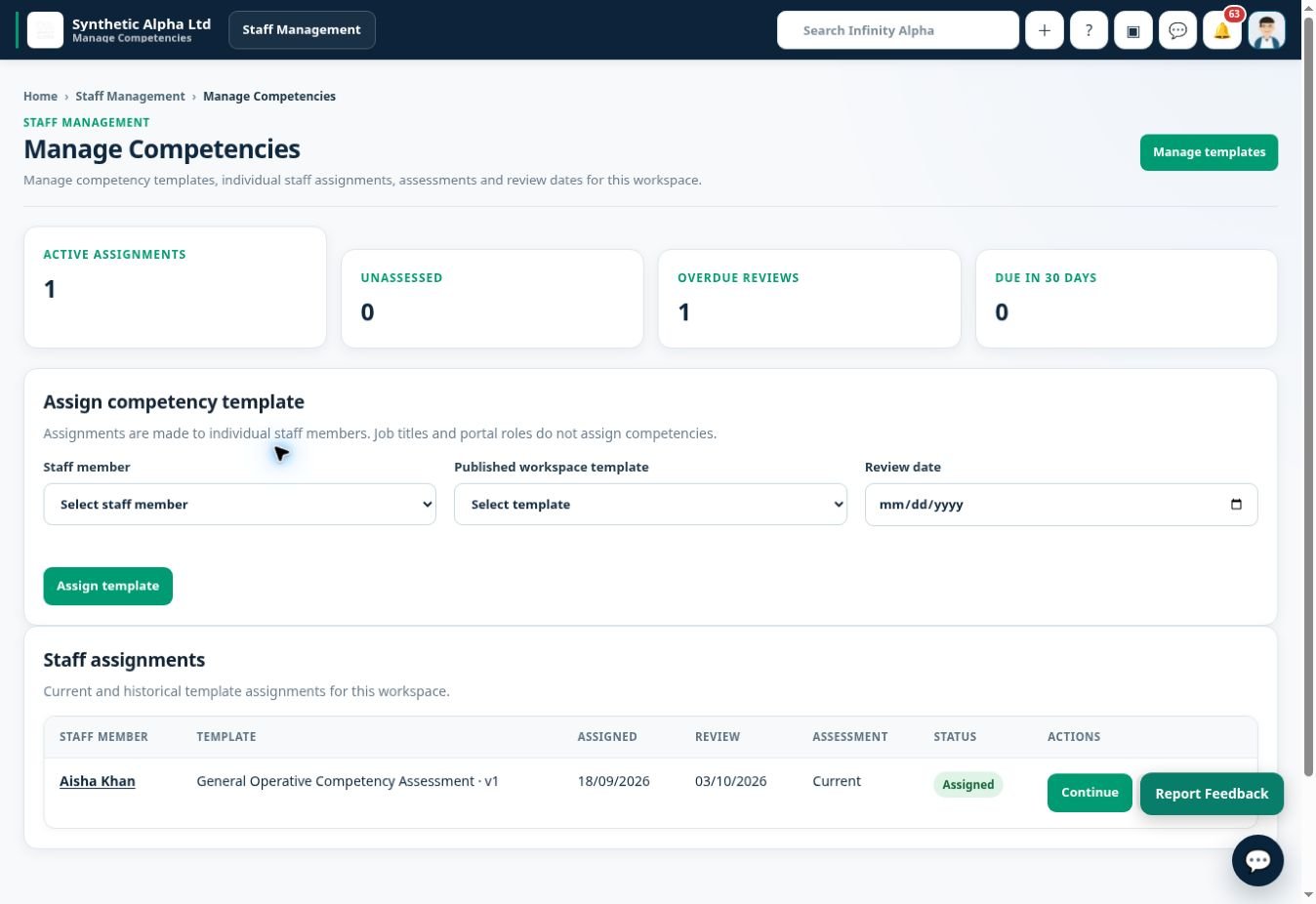Open the Staff Management menu in header

[x=302, y=30]
